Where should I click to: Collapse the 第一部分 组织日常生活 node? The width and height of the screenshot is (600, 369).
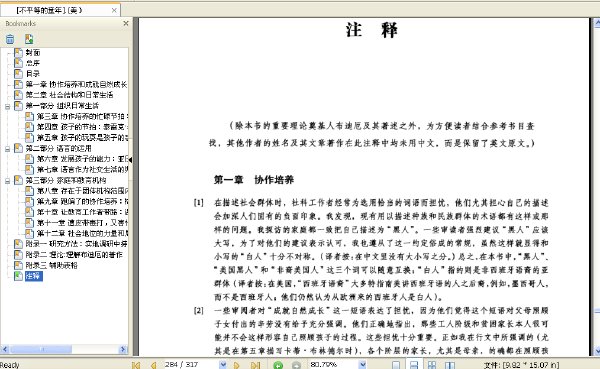tap(7, 106)
